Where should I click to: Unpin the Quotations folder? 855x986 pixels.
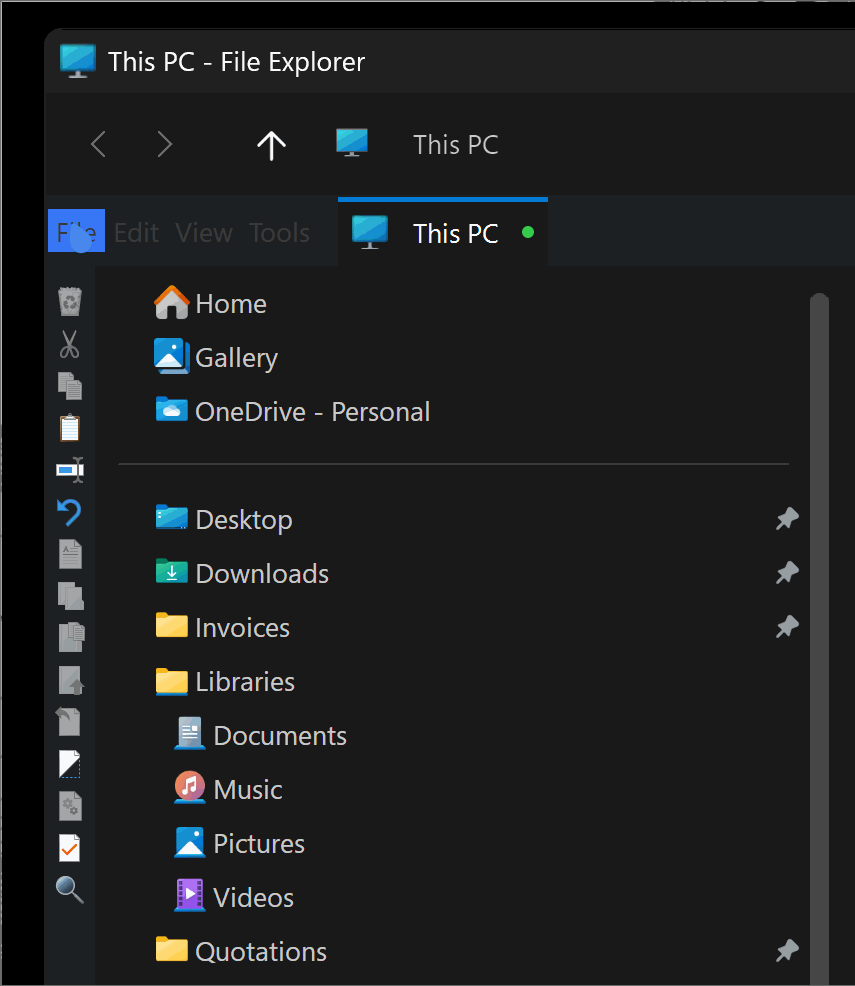(787, 950)
